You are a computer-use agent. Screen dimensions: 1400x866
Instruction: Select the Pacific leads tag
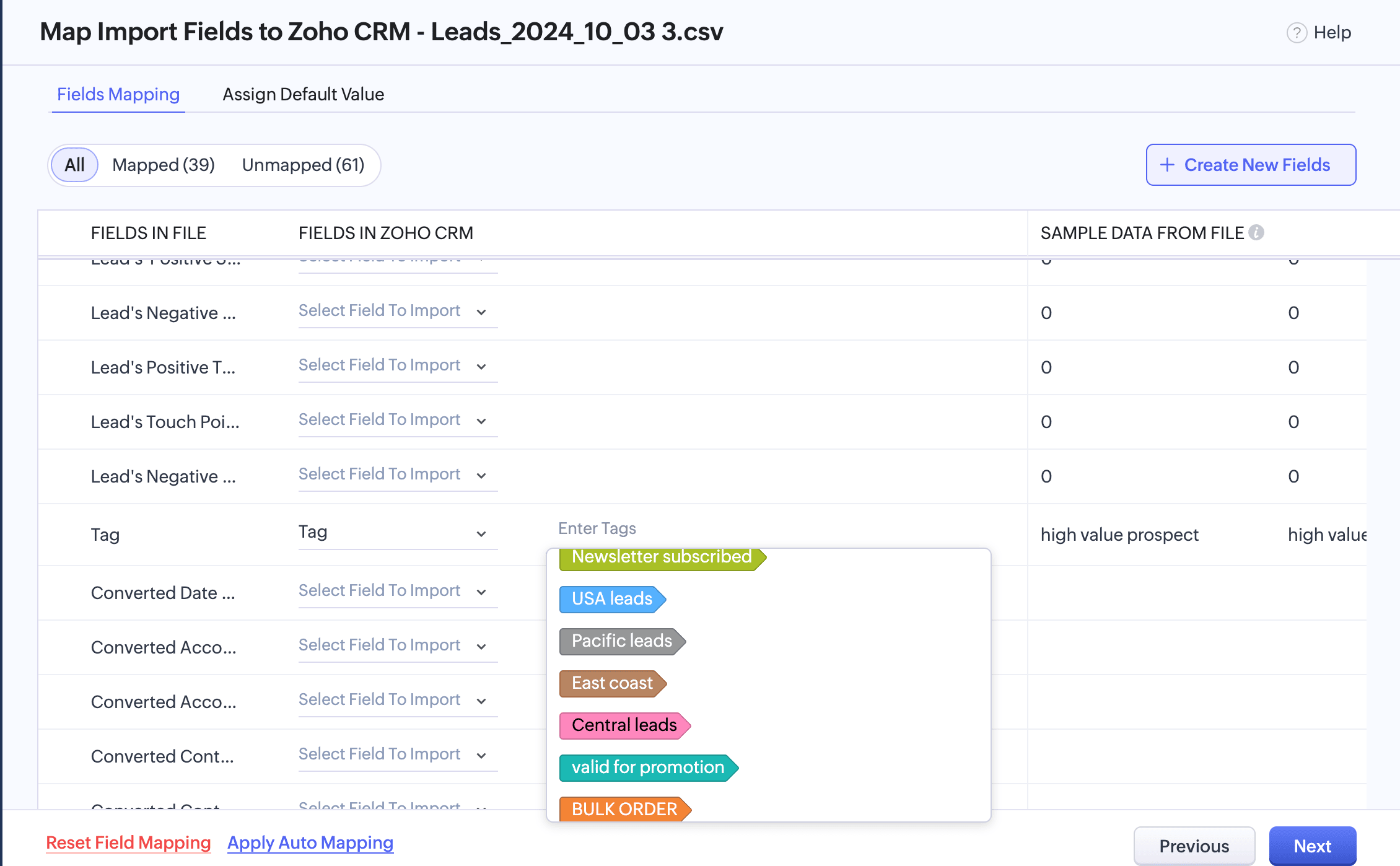pyautogui.click(x=621, y=641)
